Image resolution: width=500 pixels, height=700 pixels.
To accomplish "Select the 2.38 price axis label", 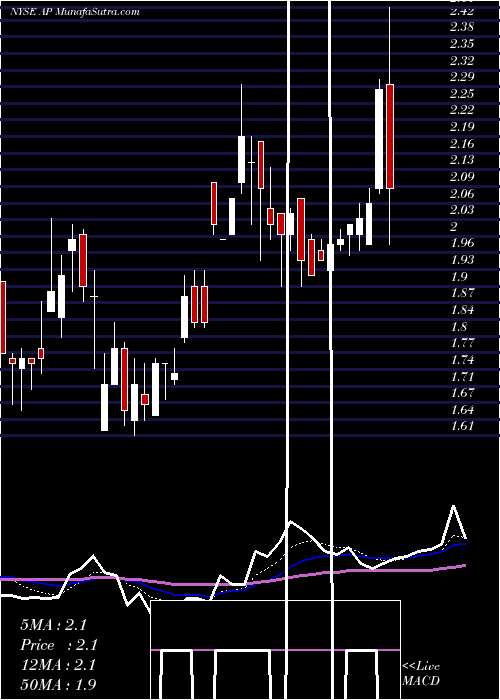I will 462,27.
